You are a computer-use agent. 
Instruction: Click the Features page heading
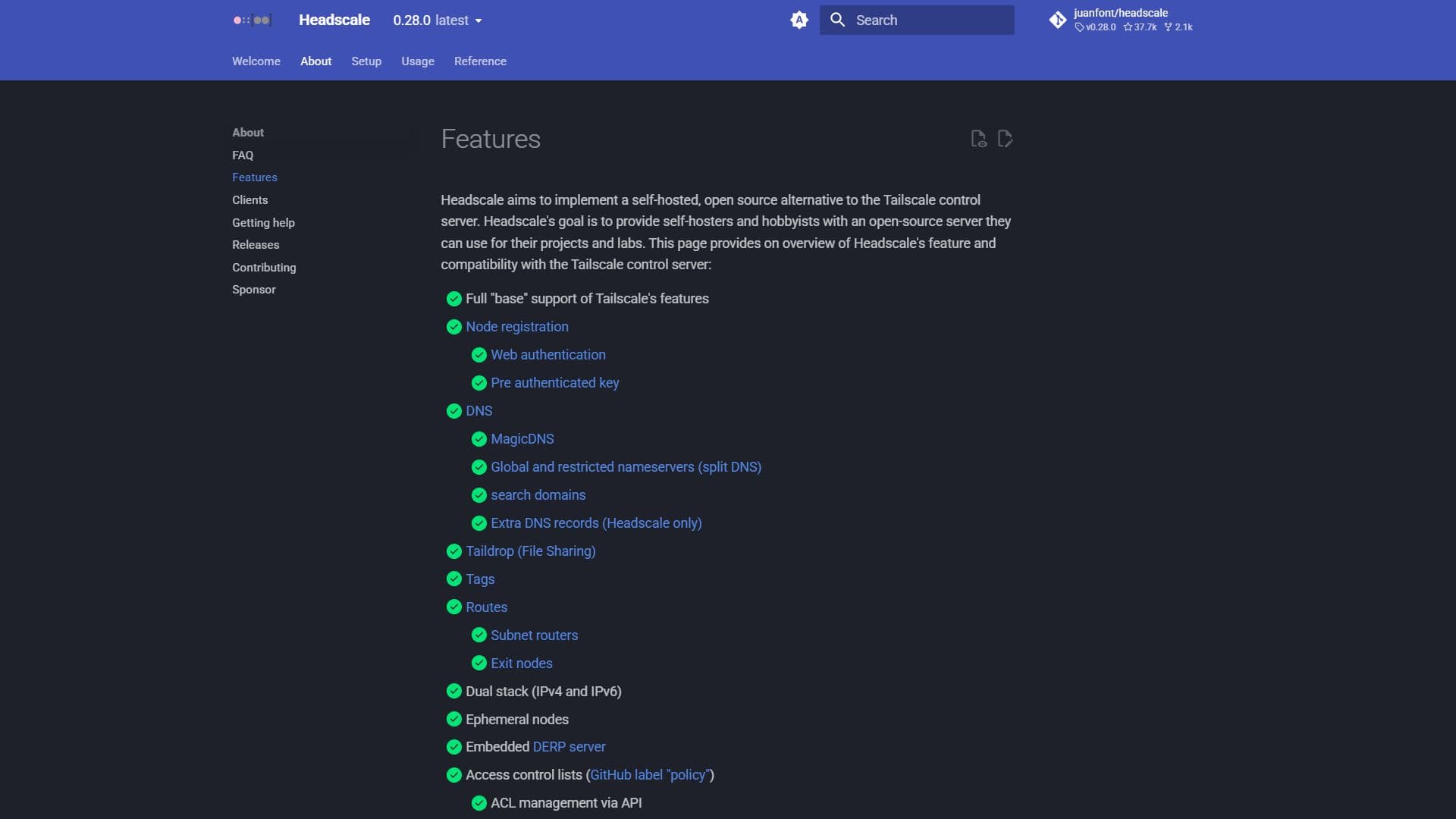pyautogui.click(x=491, y=140)
